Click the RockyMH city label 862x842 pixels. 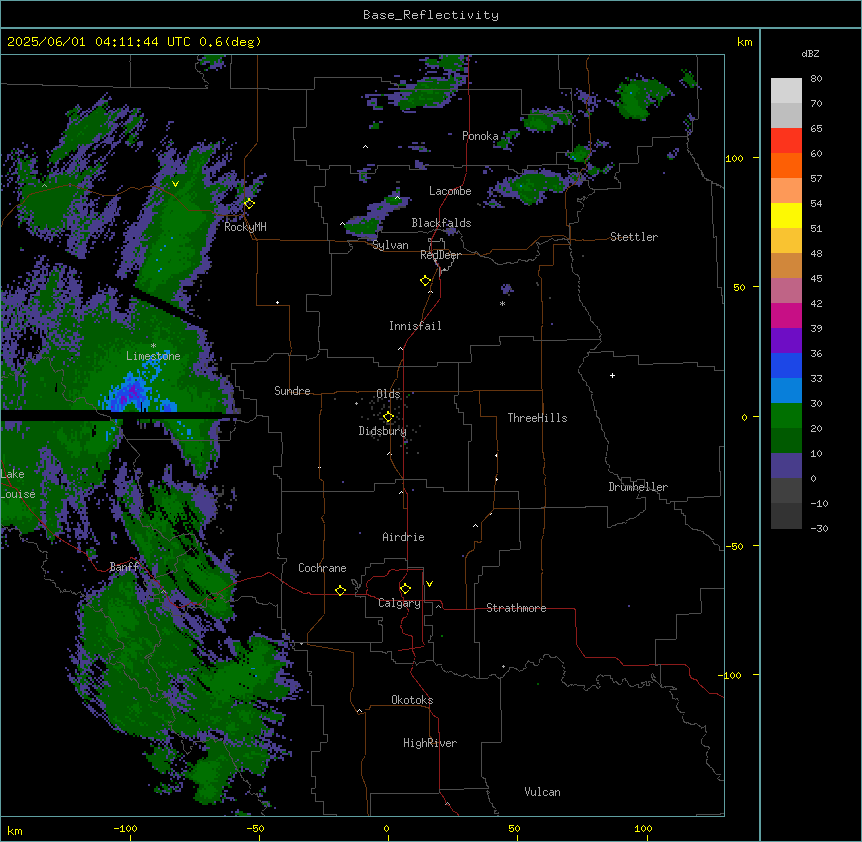245,227
